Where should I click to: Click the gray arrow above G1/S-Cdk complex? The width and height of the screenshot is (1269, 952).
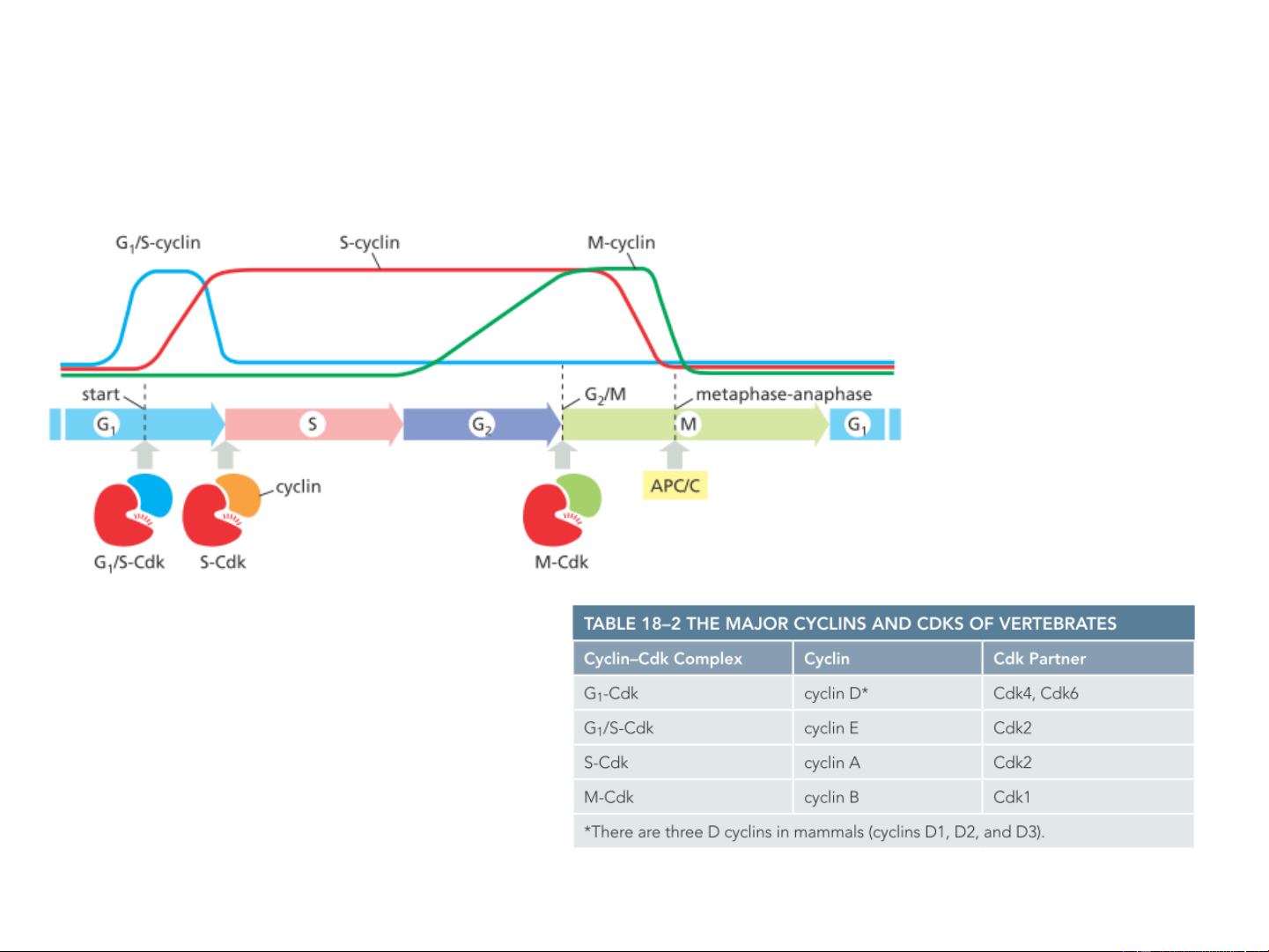click(145, 455)
